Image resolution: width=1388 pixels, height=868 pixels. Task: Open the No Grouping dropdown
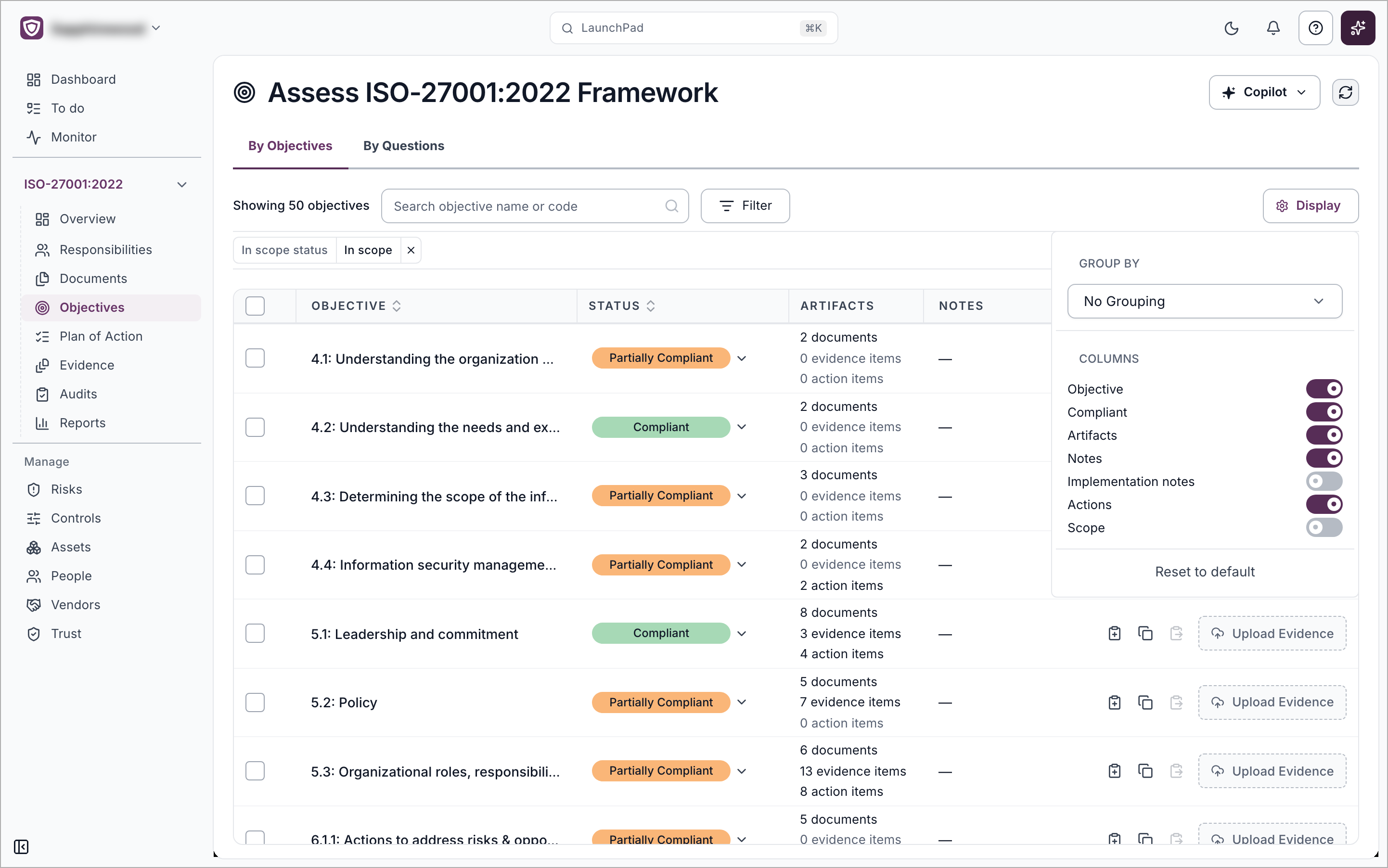tap(1204, 301)
